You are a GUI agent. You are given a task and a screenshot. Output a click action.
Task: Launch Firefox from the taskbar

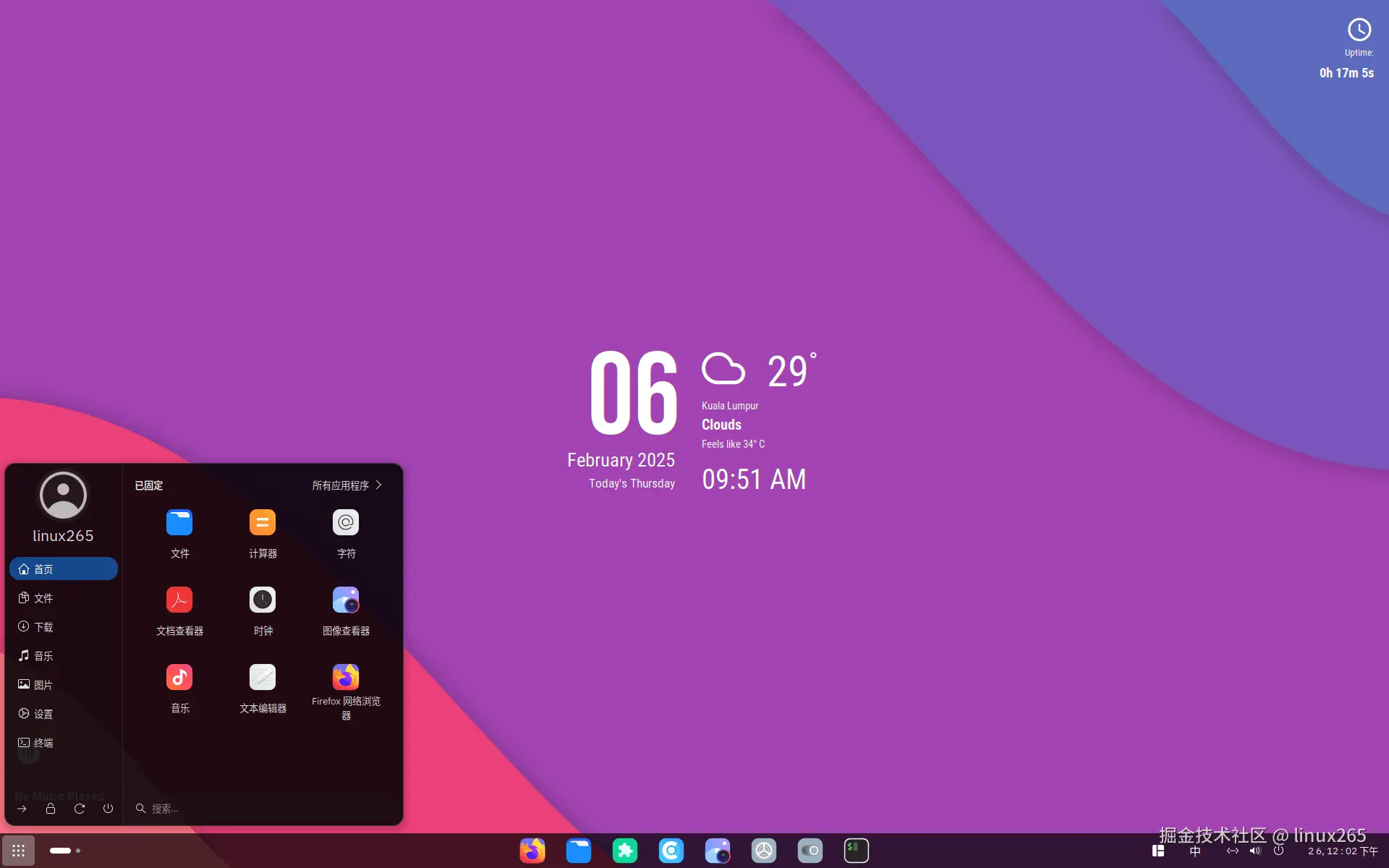[x=532, y=850]
